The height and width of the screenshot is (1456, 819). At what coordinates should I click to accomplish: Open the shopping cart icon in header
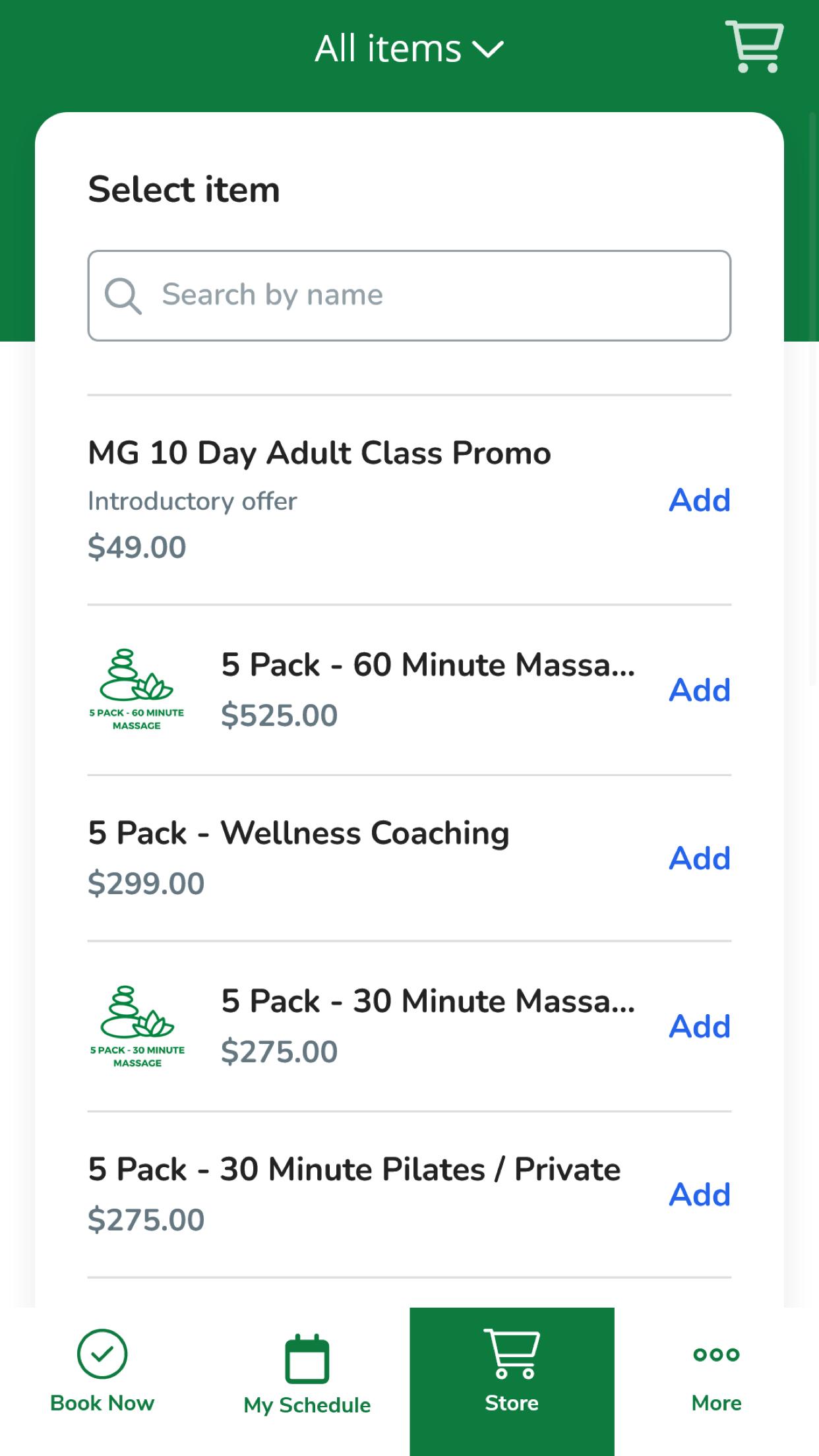[754, 46]
